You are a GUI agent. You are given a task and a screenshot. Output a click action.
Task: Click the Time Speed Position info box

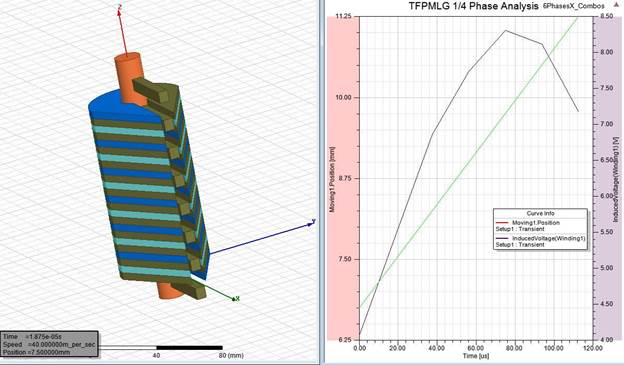pos(49,344)
